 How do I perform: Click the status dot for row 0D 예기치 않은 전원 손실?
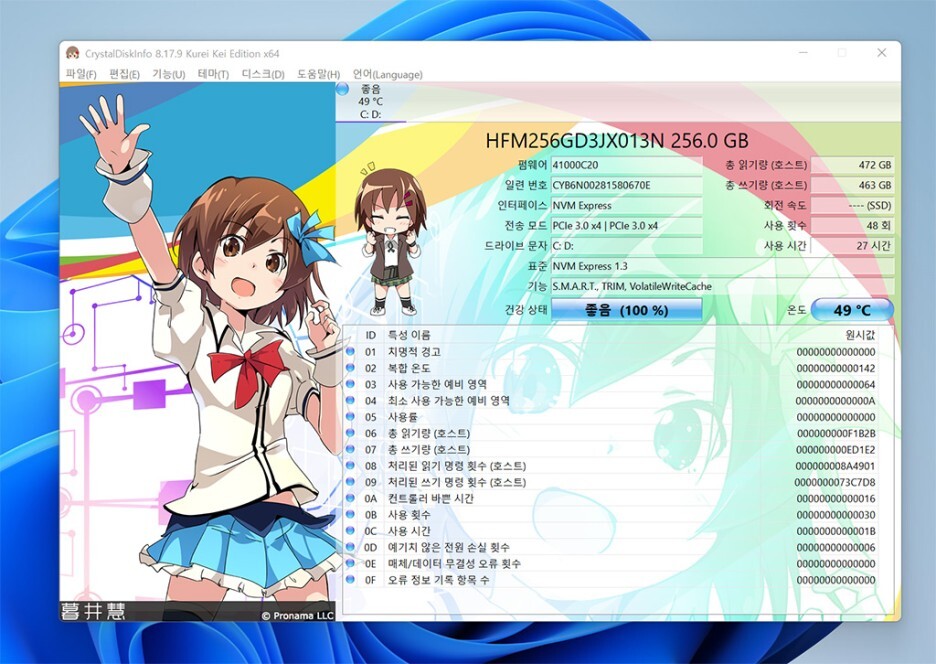(350, 546)
